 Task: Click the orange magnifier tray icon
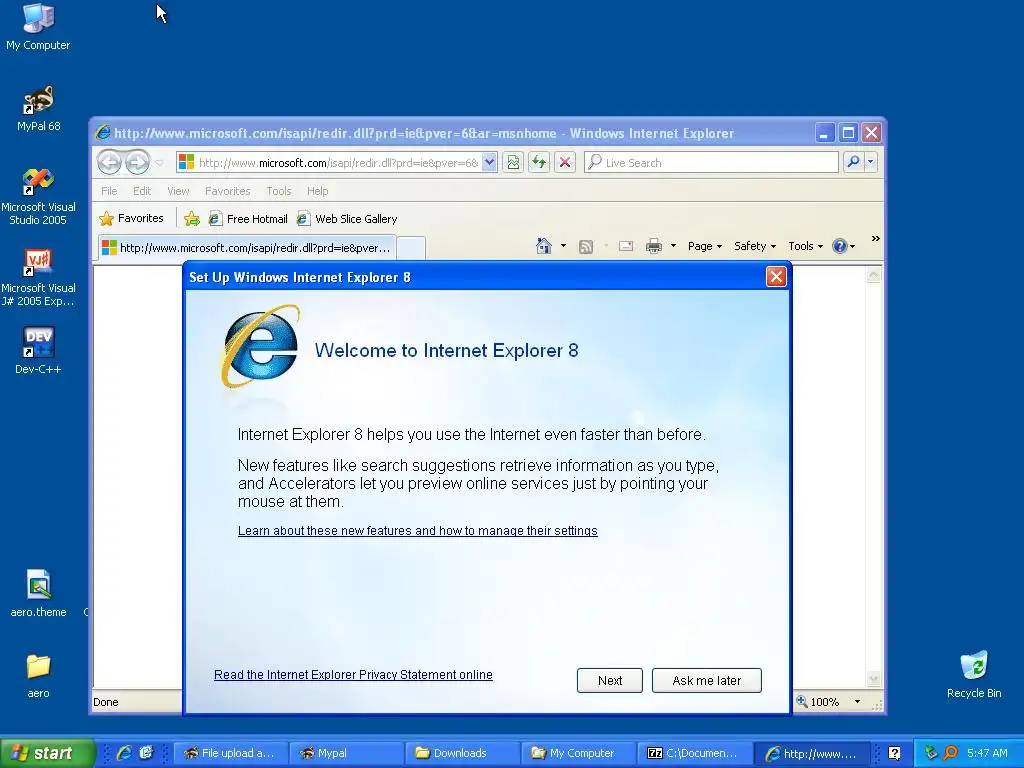[951, 753]
